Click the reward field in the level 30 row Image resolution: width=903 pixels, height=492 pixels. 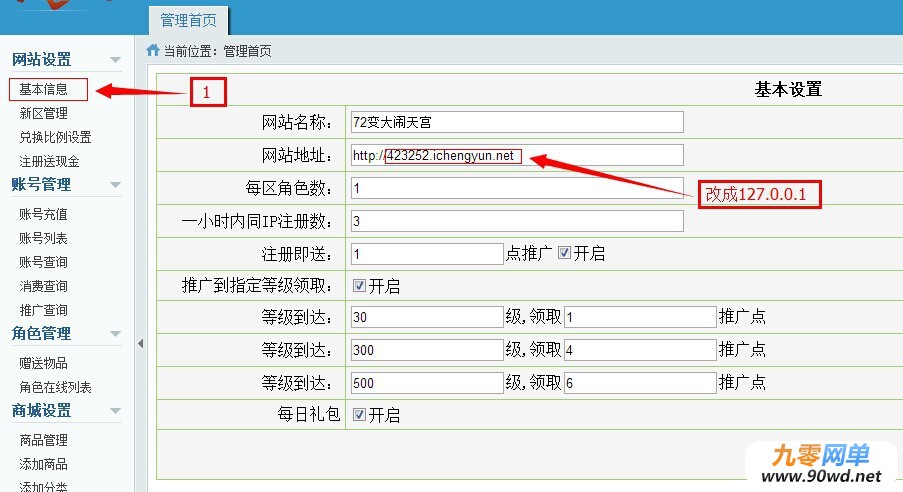(x=640, y=317)
